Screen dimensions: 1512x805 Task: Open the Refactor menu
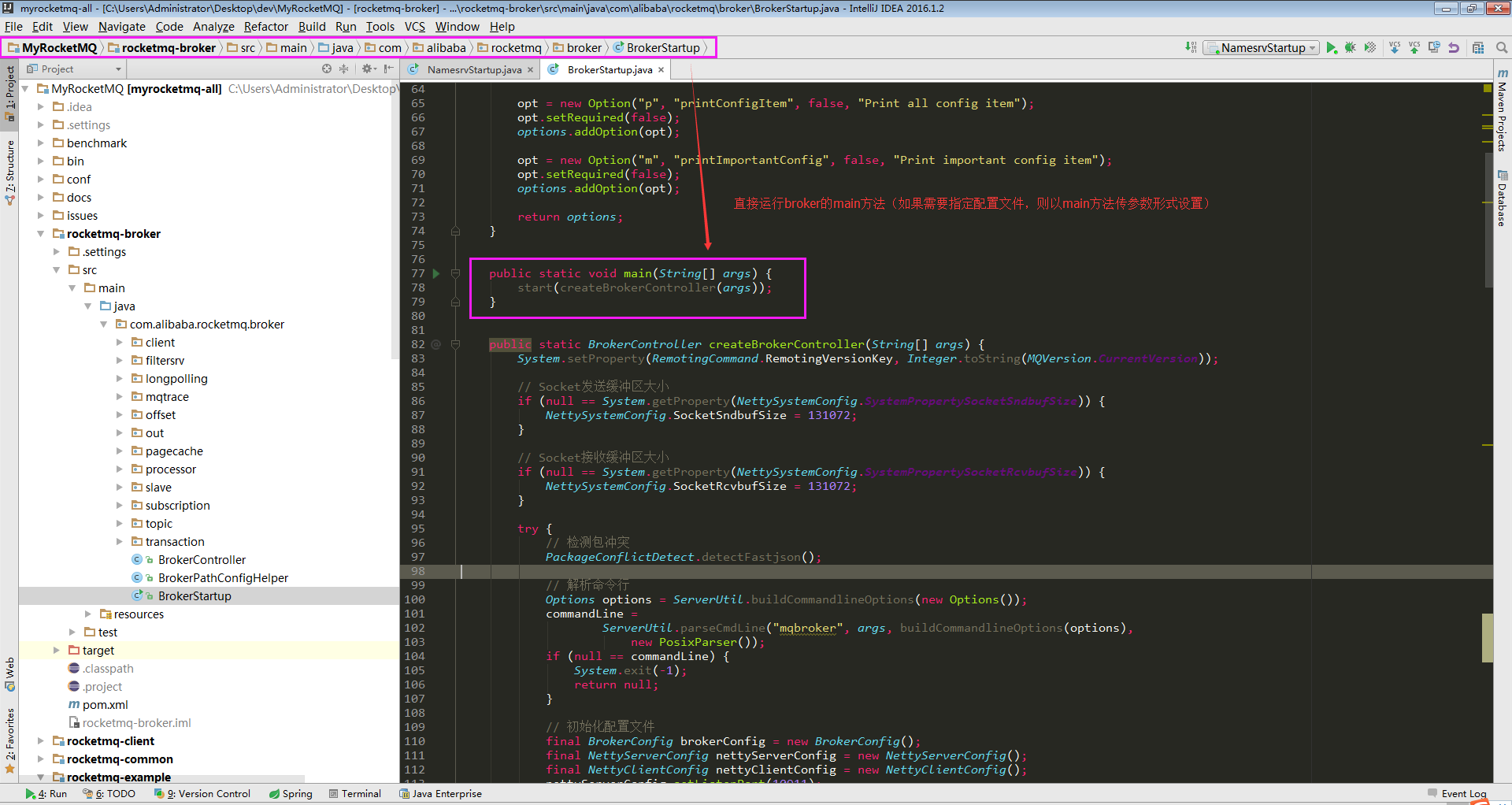(265, 27)
